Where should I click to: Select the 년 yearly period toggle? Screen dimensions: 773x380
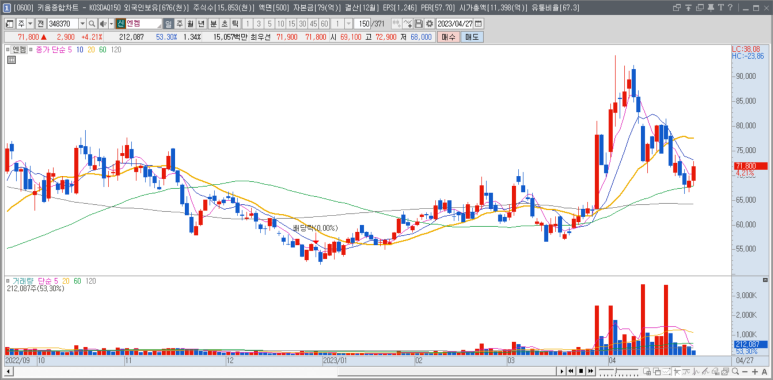(201, 24)
